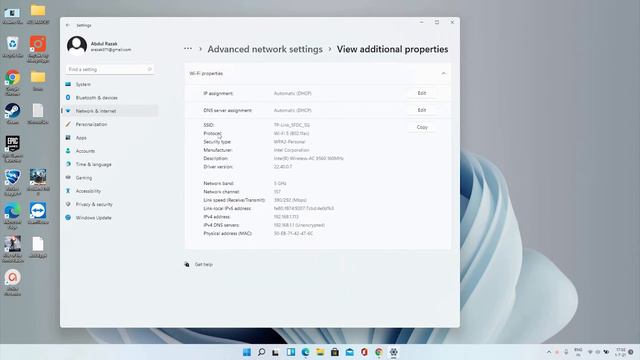The image size is (640, 360).
Task: Select the orange camera app desktop icon
Action: pyautogui.click(x=38, y=49)
